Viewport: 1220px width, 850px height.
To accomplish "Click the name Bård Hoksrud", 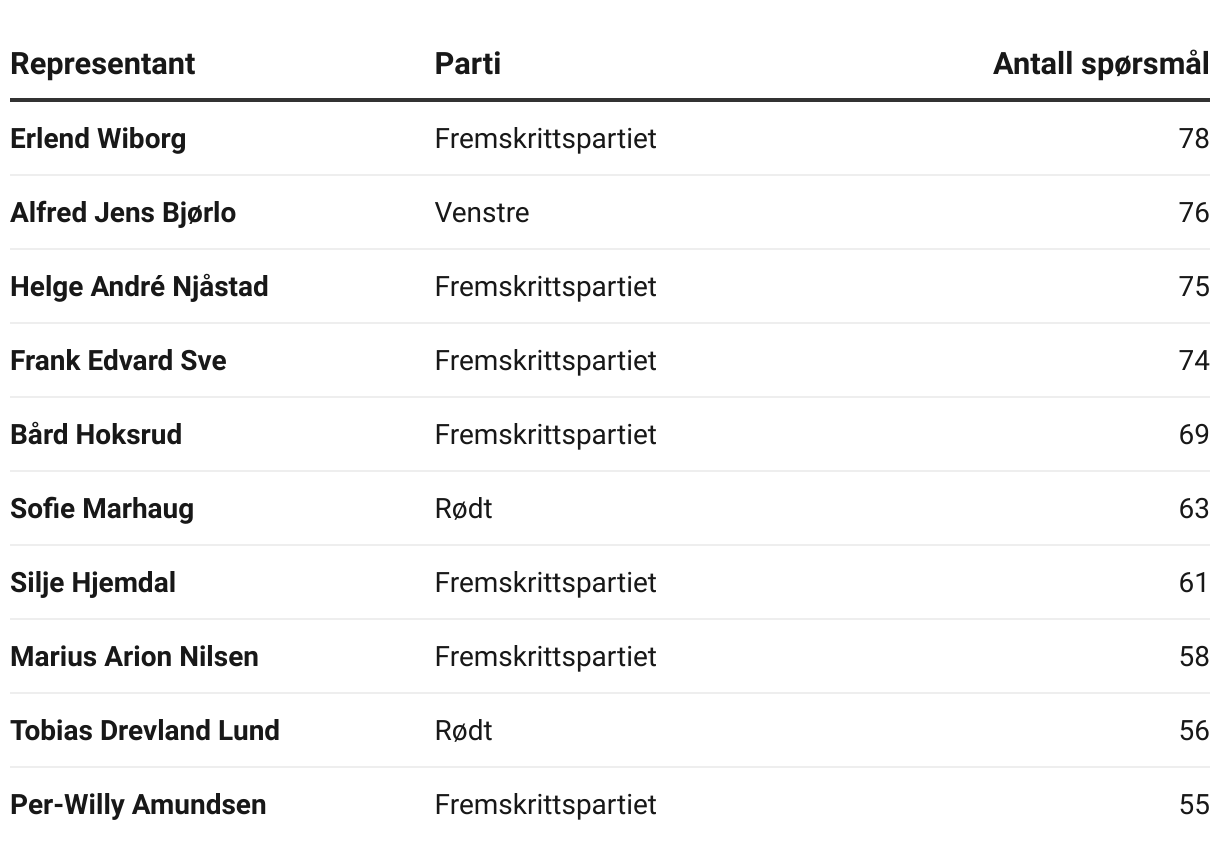I will click(x=96, y=434).
